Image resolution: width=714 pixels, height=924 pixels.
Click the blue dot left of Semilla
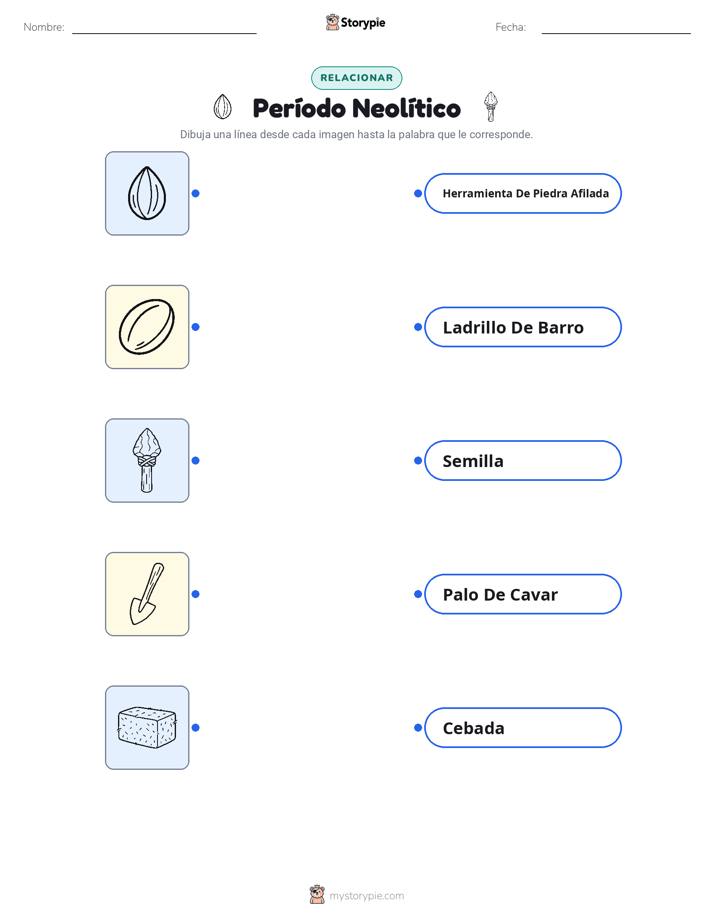(x=418, y=460)
